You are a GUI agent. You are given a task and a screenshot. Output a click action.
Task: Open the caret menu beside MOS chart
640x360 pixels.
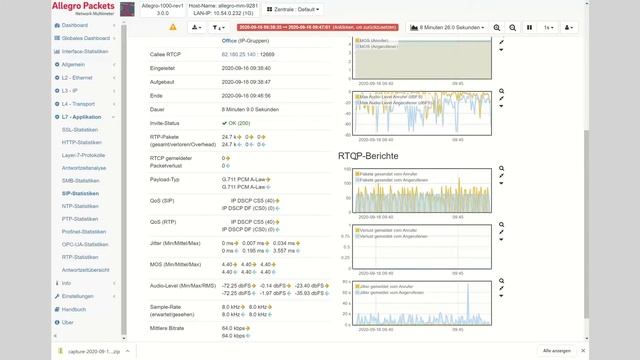(501, 50)
